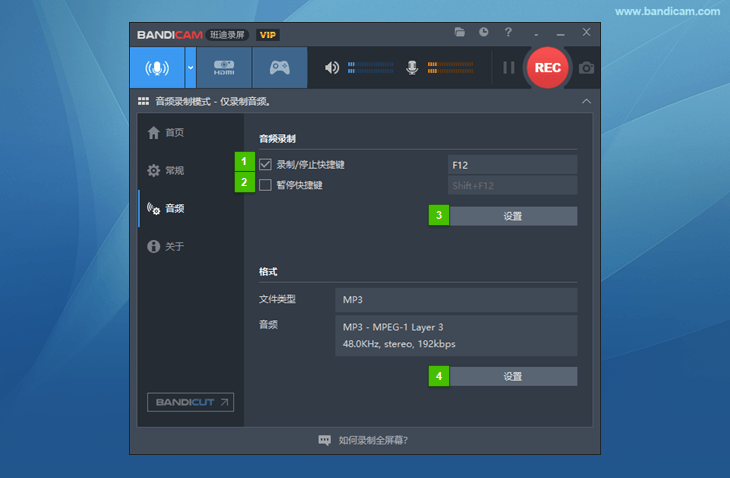Click the VIP badge

point(268,35)
